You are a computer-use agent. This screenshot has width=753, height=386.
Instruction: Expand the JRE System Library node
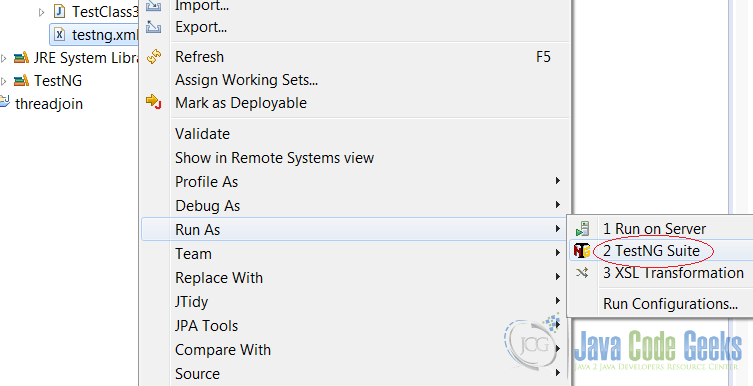click(4, 59)
